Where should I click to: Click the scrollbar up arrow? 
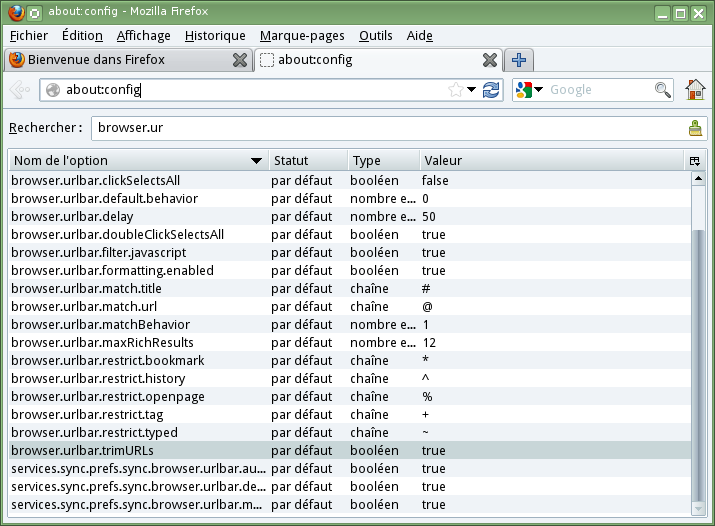(698, 179)
